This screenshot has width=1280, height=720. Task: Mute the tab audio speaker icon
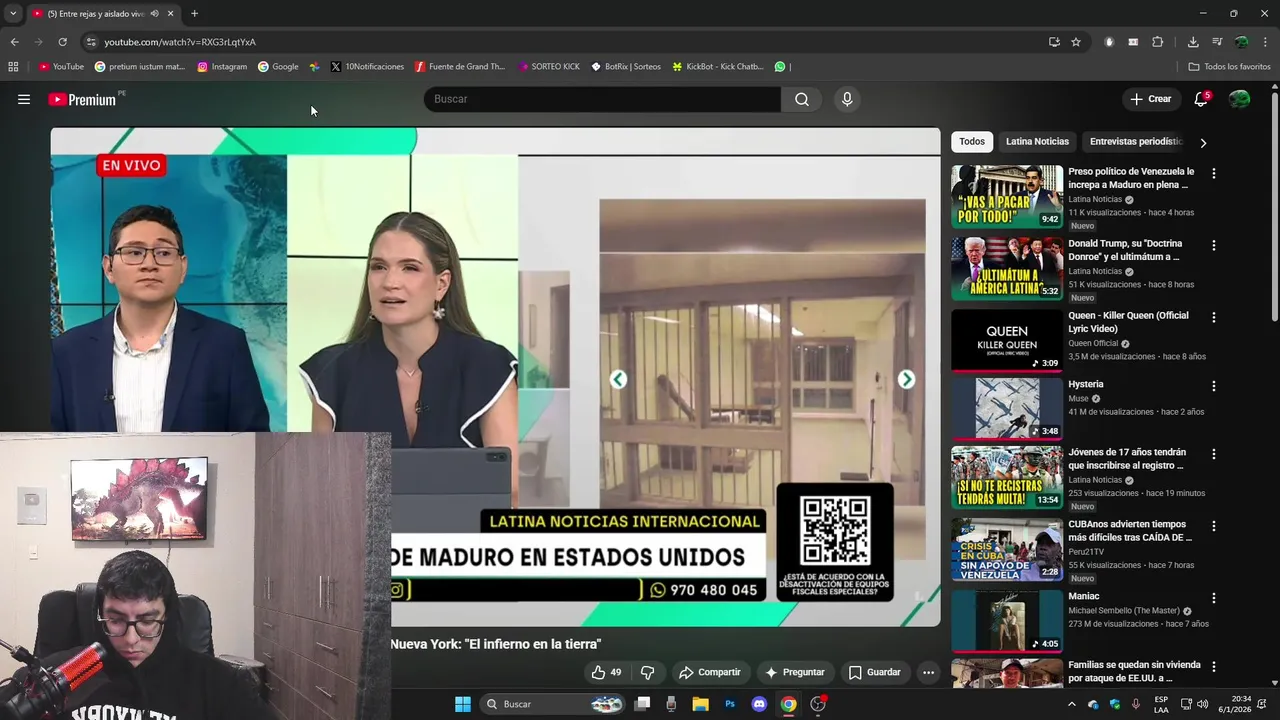[x=154, y=14]
